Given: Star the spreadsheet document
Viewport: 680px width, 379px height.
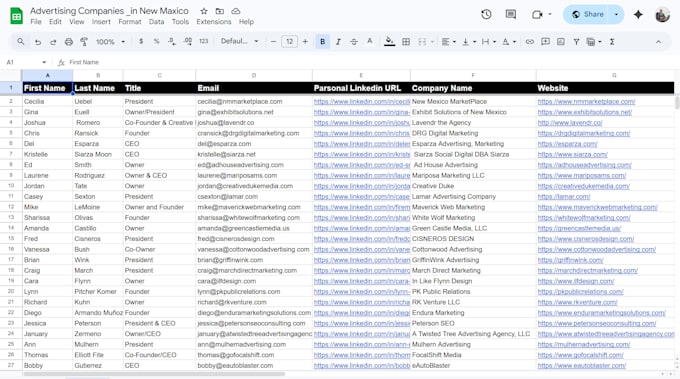Looking at the screenshot, I should tap(204, 11).
